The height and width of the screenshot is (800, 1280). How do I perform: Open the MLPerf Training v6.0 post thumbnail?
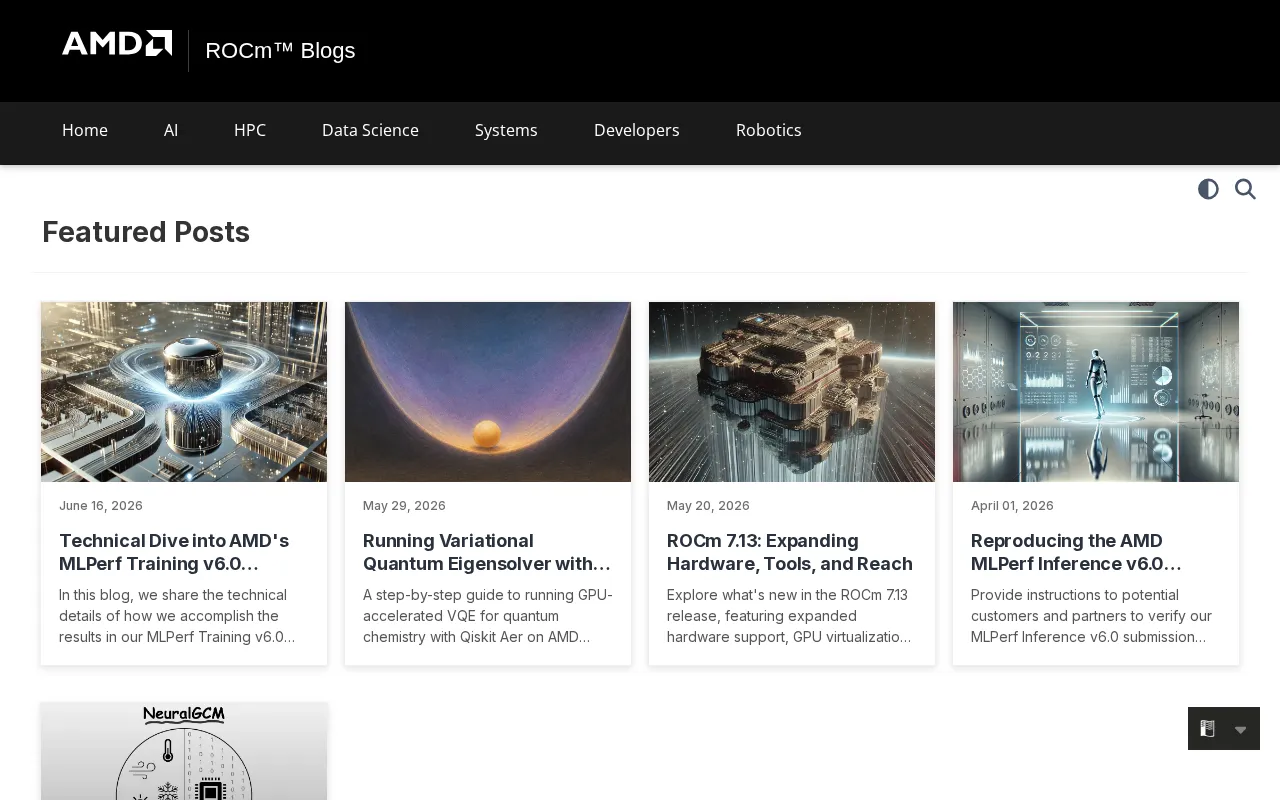pyautogui.click(x=184, y=392)
